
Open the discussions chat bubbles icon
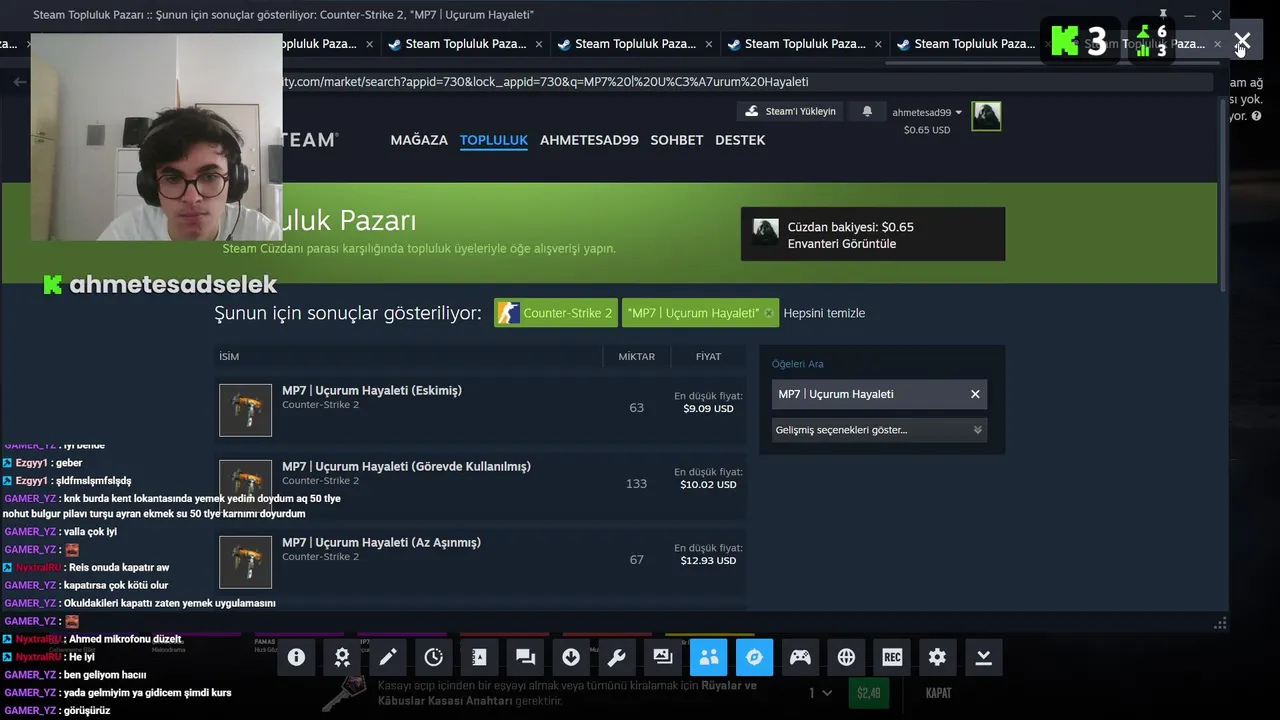(525, 657)
